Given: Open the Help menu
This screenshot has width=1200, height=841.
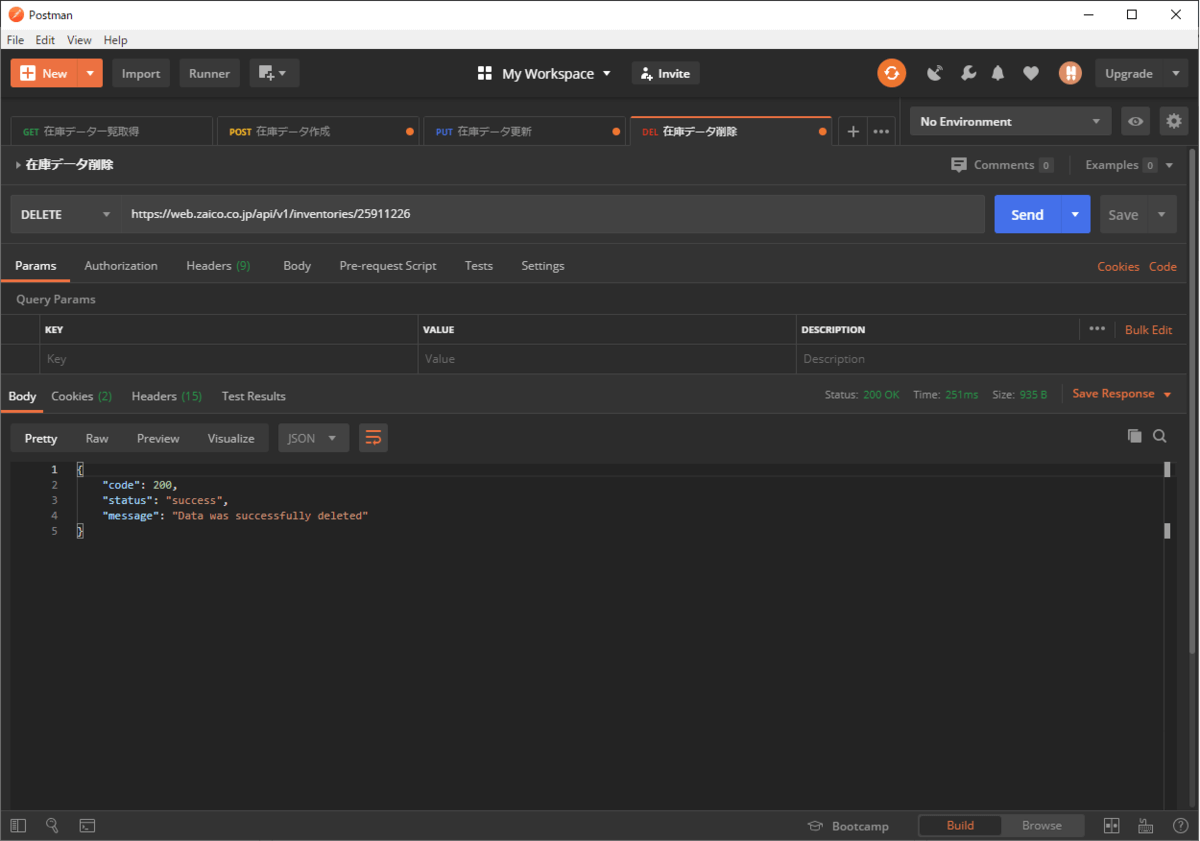Looking at the screenshot, I should click(x=116, y=40).
